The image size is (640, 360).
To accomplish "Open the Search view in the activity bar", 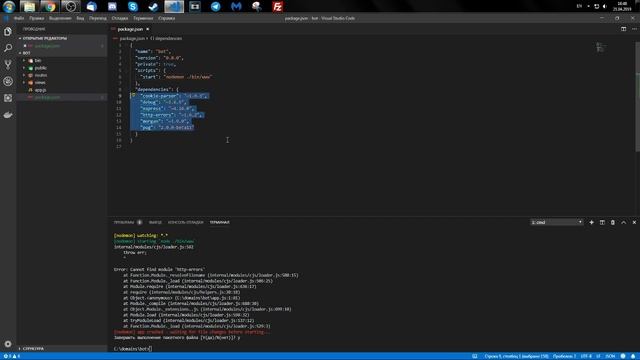I will pos(8,48).
